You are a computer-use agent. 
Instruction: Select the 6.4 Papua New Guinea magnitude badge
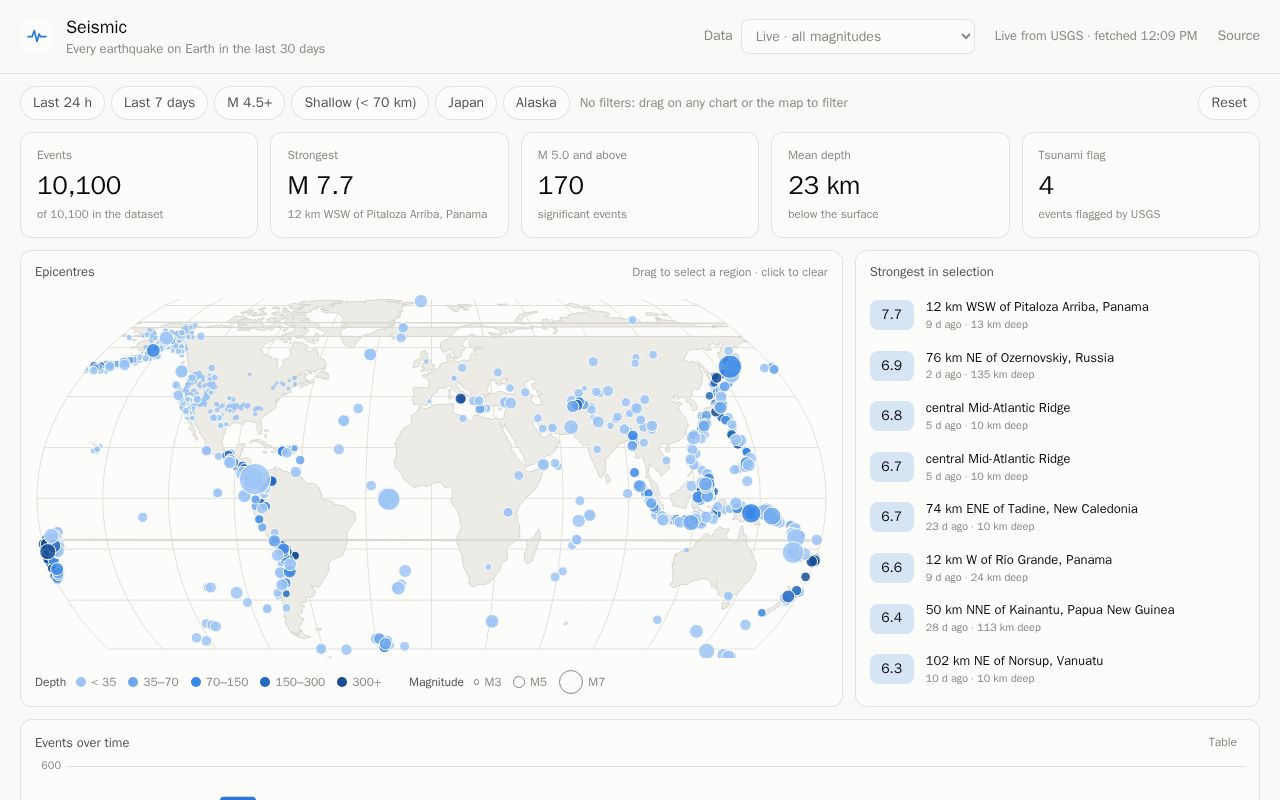[x=891, y=618]
